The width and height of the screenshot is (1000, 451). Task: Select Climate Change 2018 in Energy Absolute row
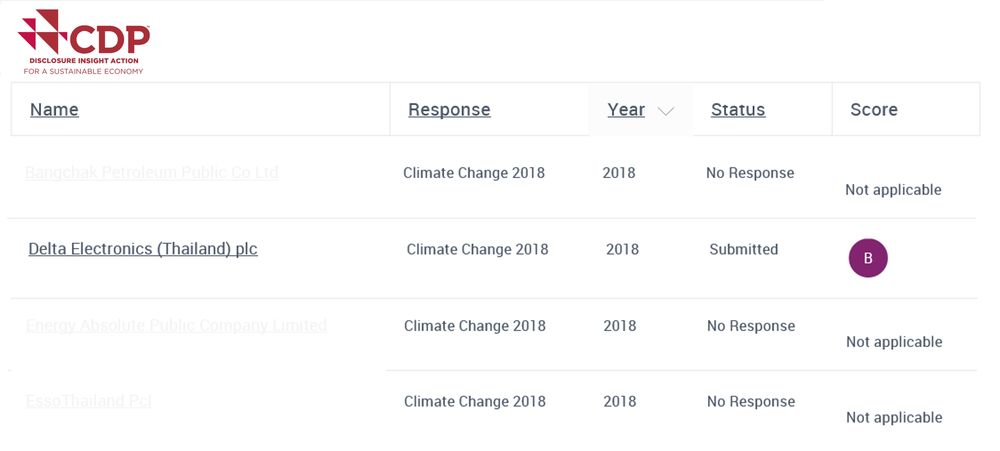[x=475, y=326]
